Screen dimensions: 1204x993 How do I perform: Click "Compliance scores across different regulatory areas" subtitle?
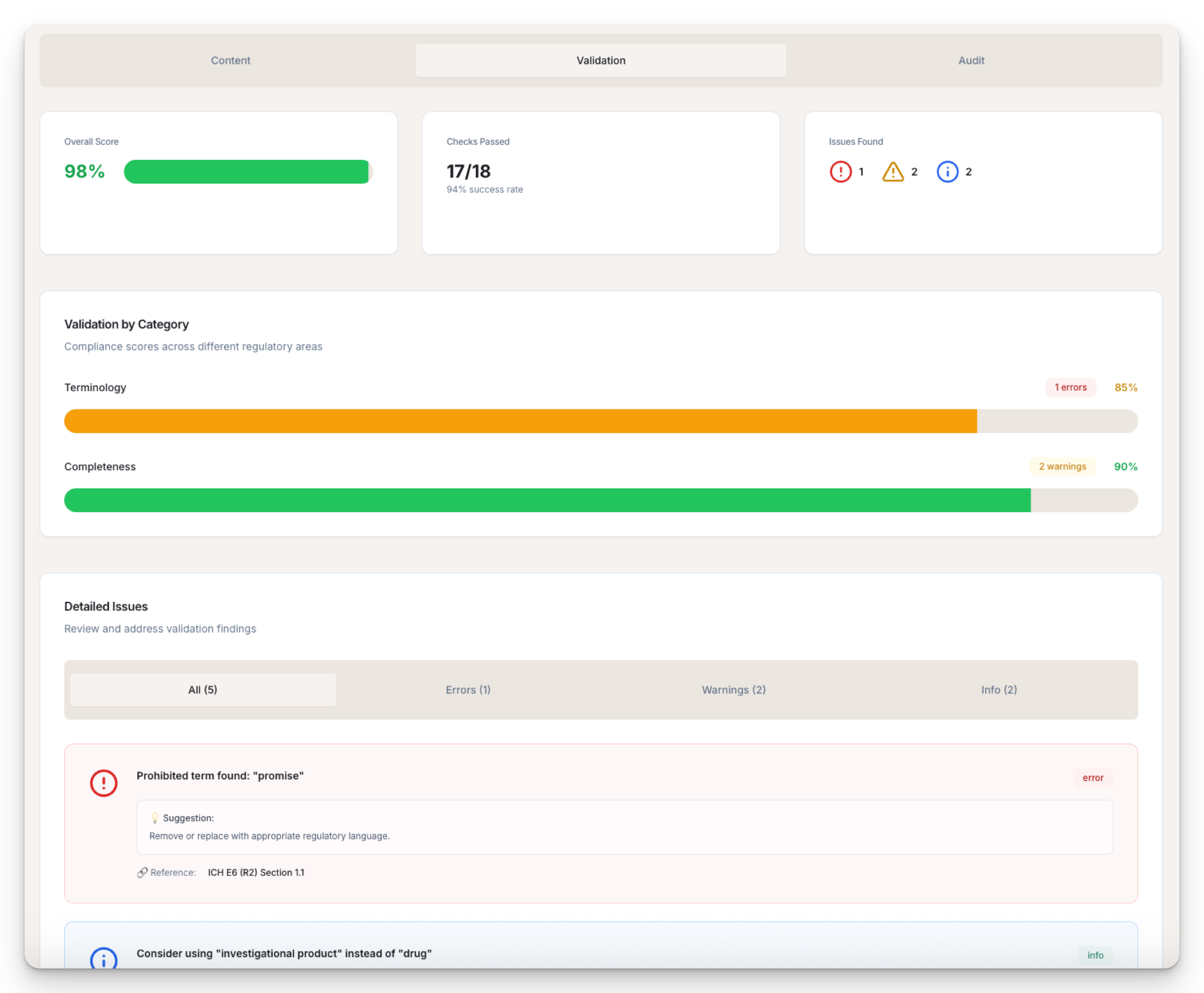pos(193,347)
